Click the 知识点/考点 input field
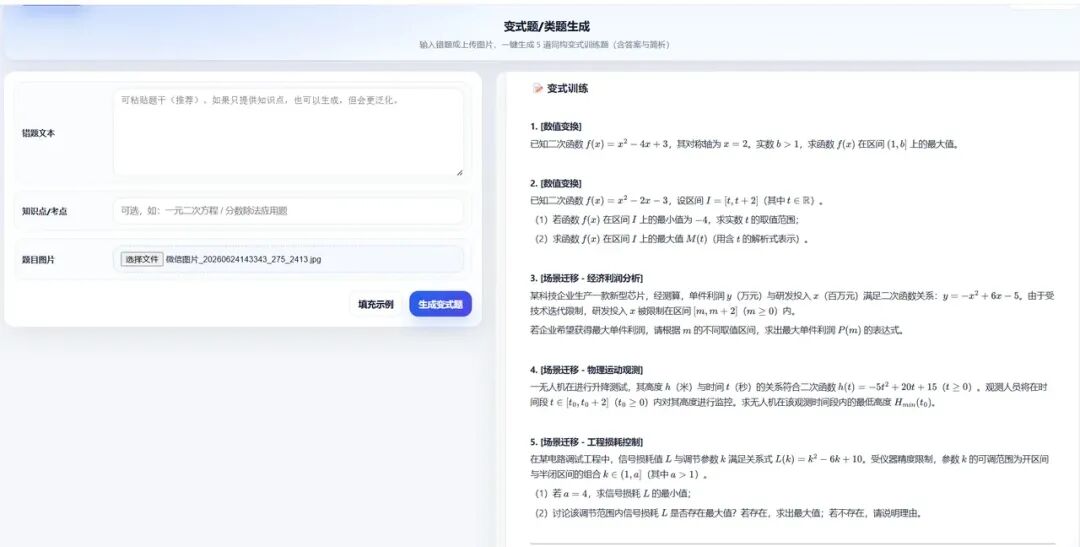 pyautogui.click(x=288, y=211)
